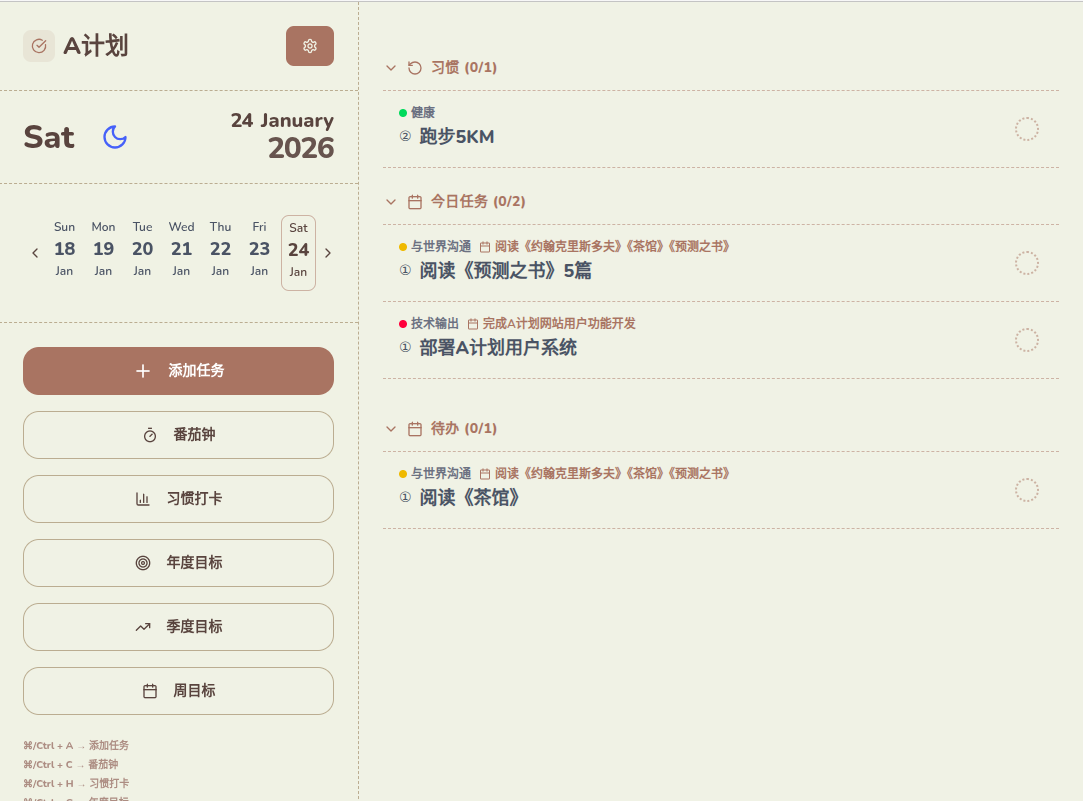This screenshot has height=801, width=1083.
Task: Mark 跑步5KM habit as complete
Action: point(1027,129)
